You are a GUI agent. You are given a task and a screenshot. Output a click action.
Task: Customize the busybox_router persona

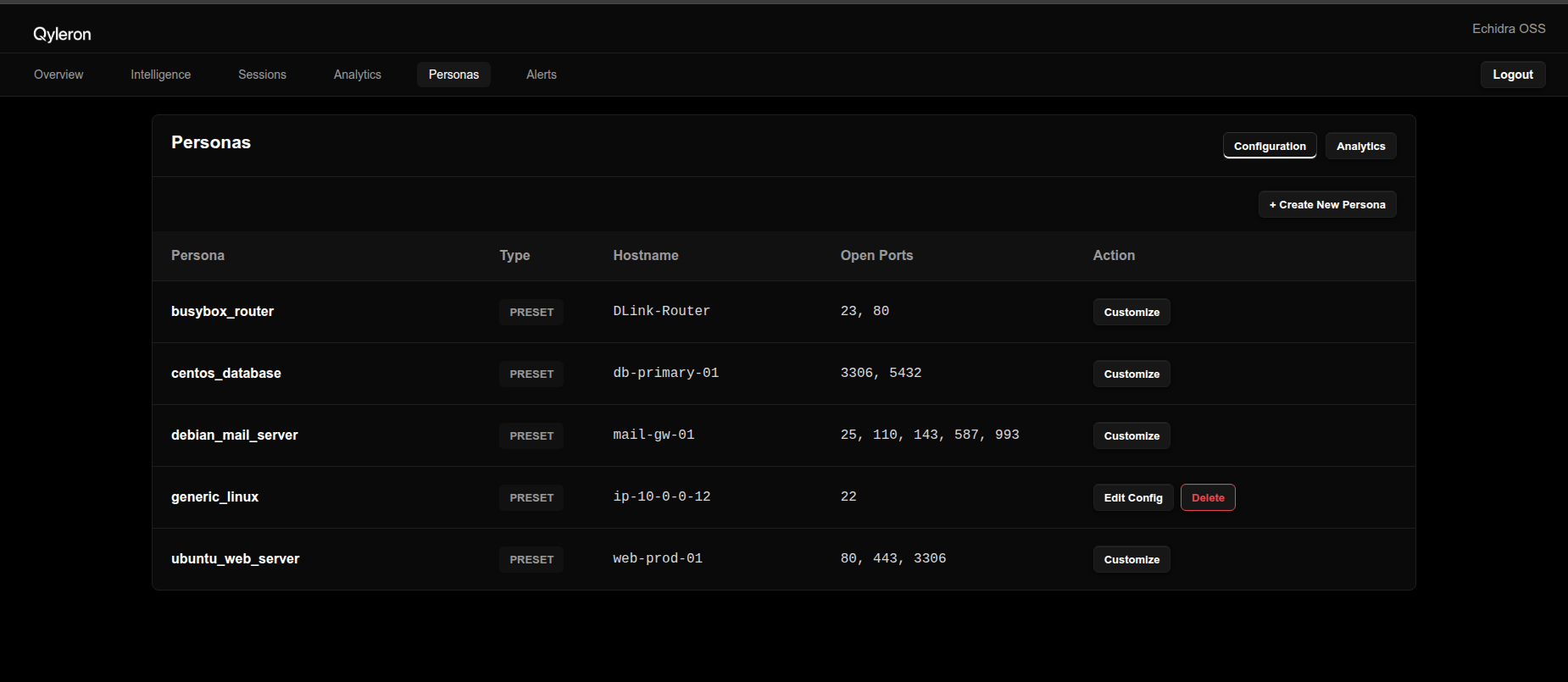point(1132,312)
